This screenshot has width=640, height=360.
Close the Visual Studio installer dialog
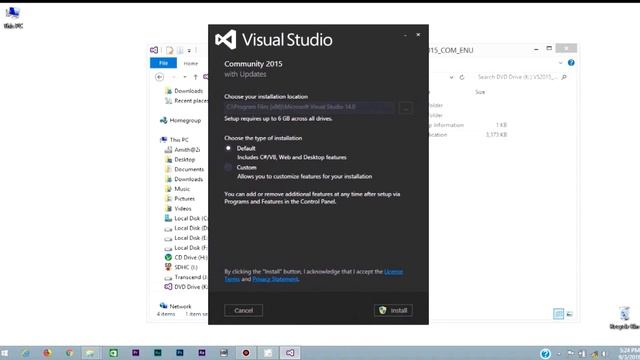(x=418, y=35)
